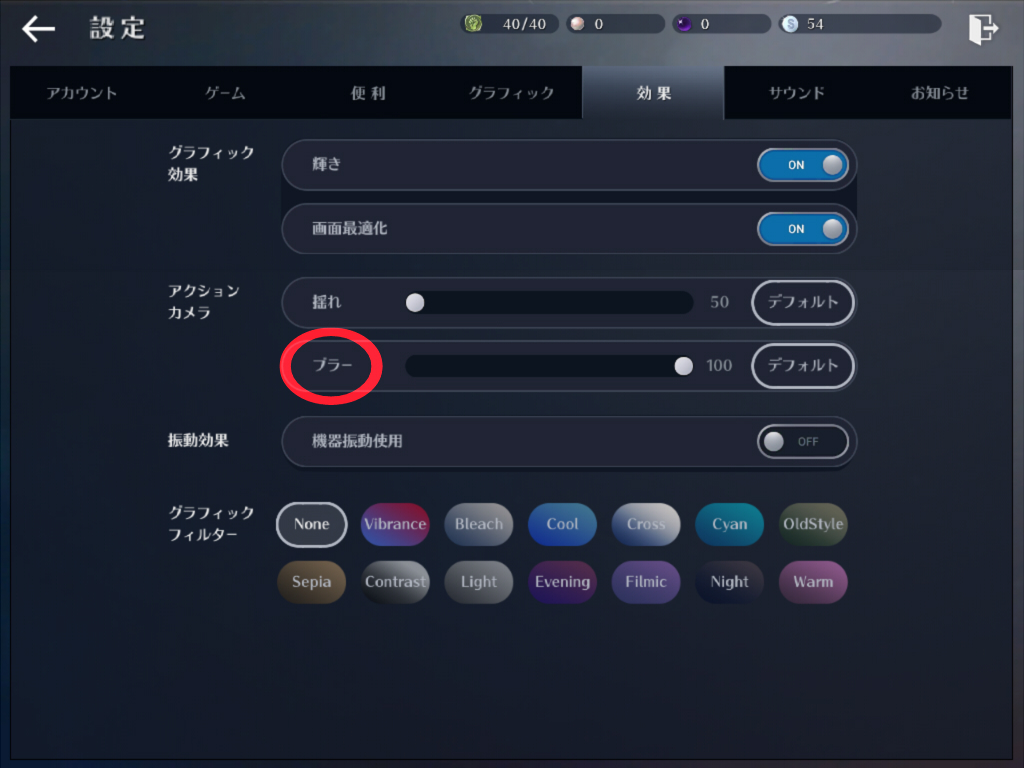
Task: Tap the green stamina icon showing 40/40
Action: (473, 24)
